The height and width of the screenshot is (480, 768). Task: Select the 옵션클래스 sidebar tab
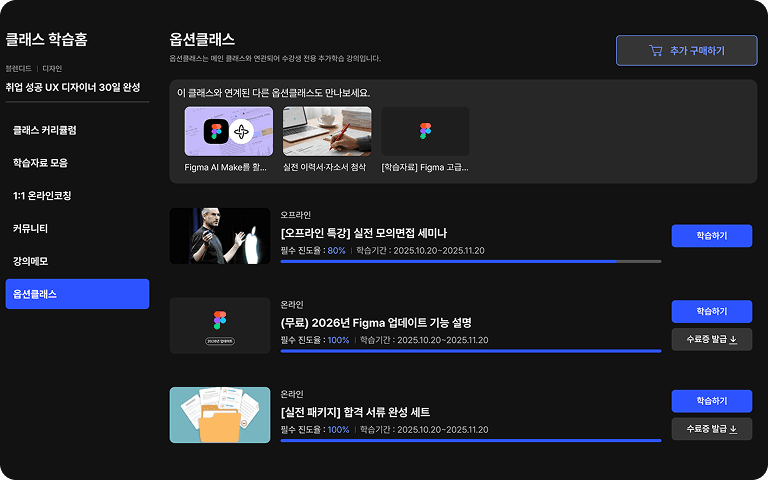click(x=77, y=294)
